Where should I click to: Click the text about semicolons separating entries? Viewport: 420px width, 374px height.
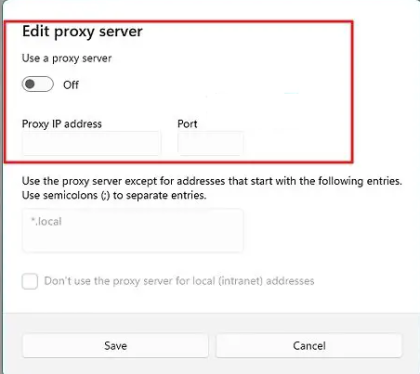114,195
